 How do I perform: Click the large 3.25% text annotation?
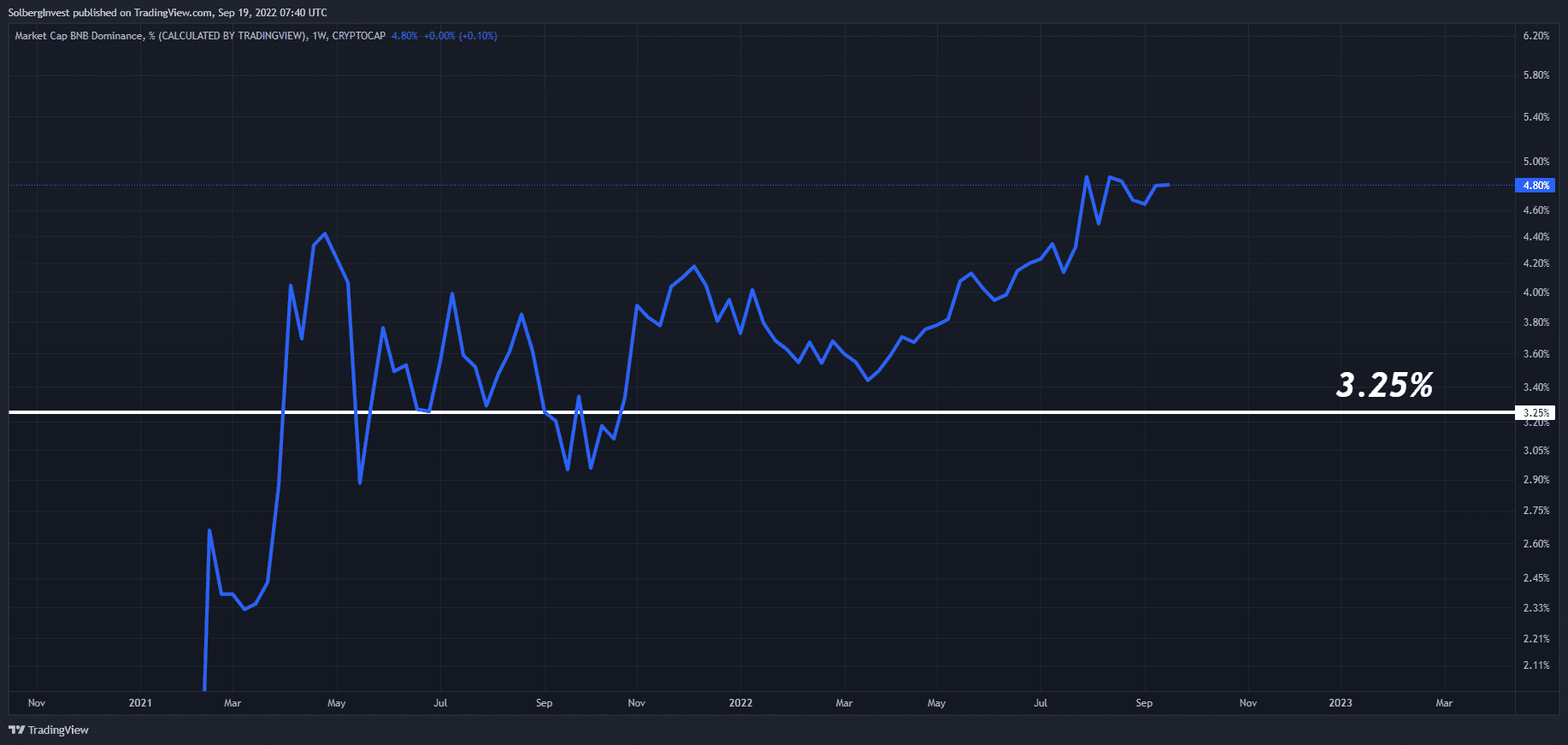pyautogui.click(x=1384, y=385)
